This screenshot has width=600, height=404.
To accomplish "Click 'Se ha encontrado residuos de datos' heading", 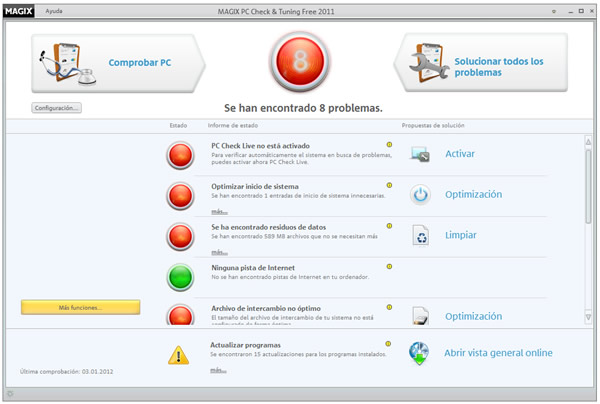I will click(x=269, y=227).
